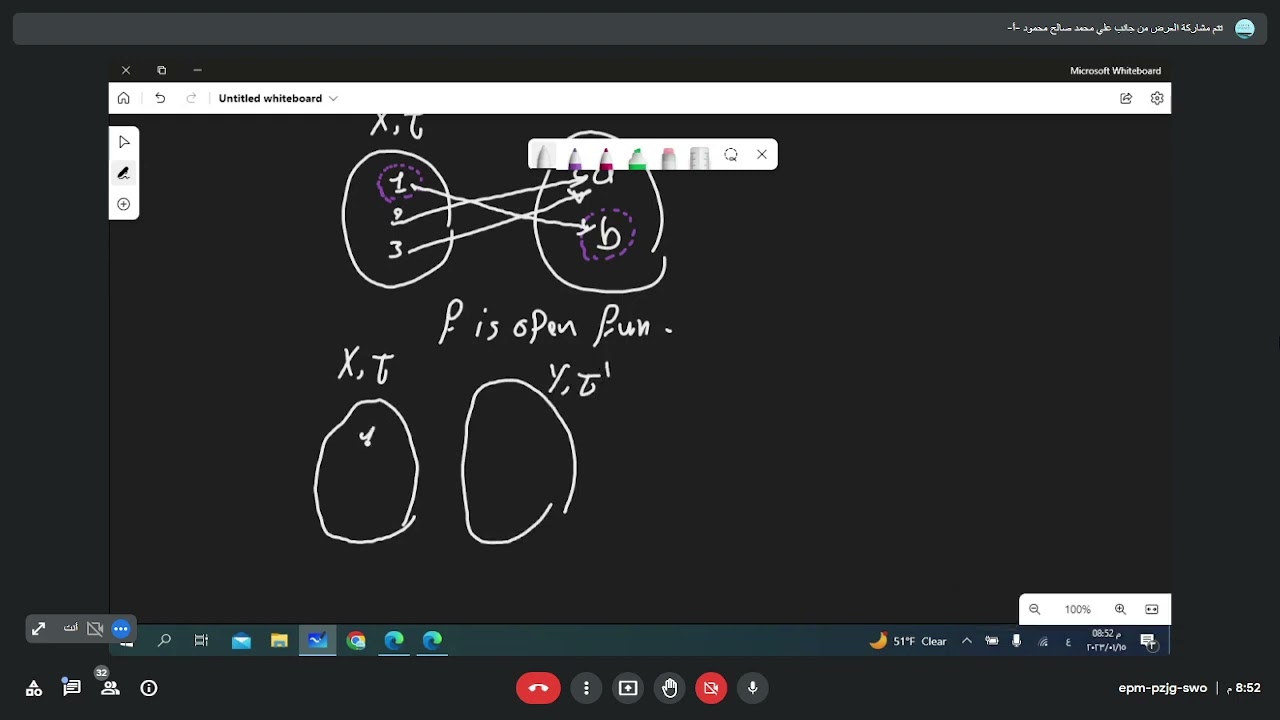
Task: Show the 32 meeting participants
Action: (110, 688)
